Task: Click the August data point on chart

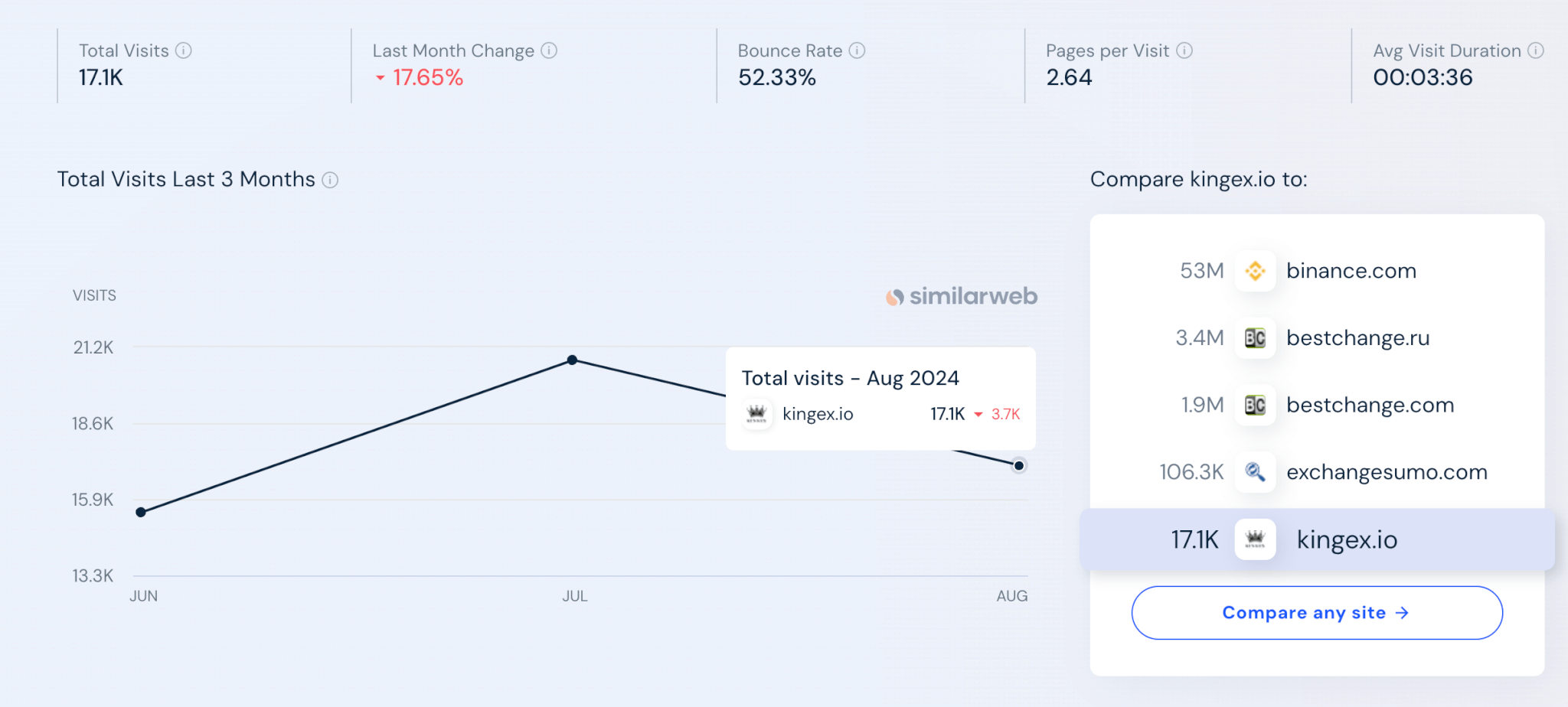Action: pyautogui.click(x=1018, y=465)
